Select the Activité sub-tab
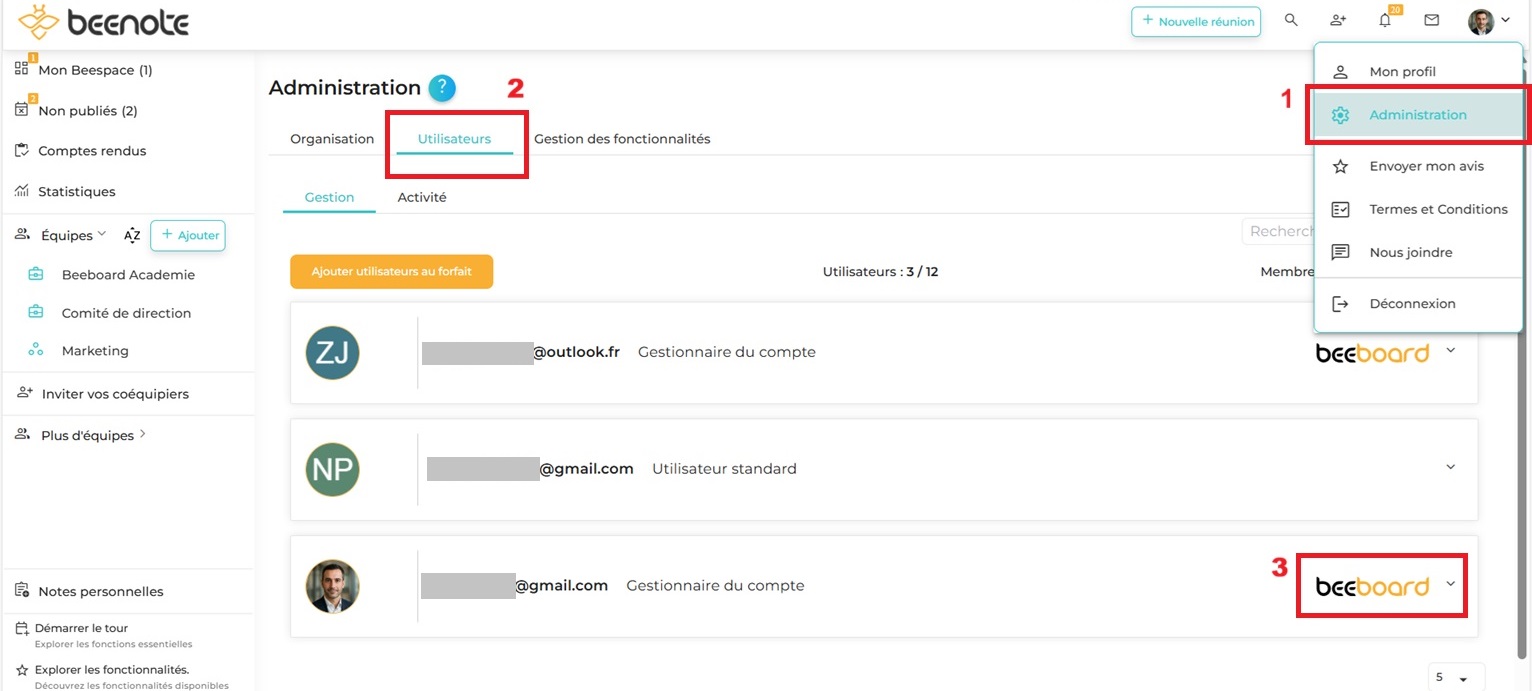This screenshot has height=691, width=1532. [x=422, y=197]
